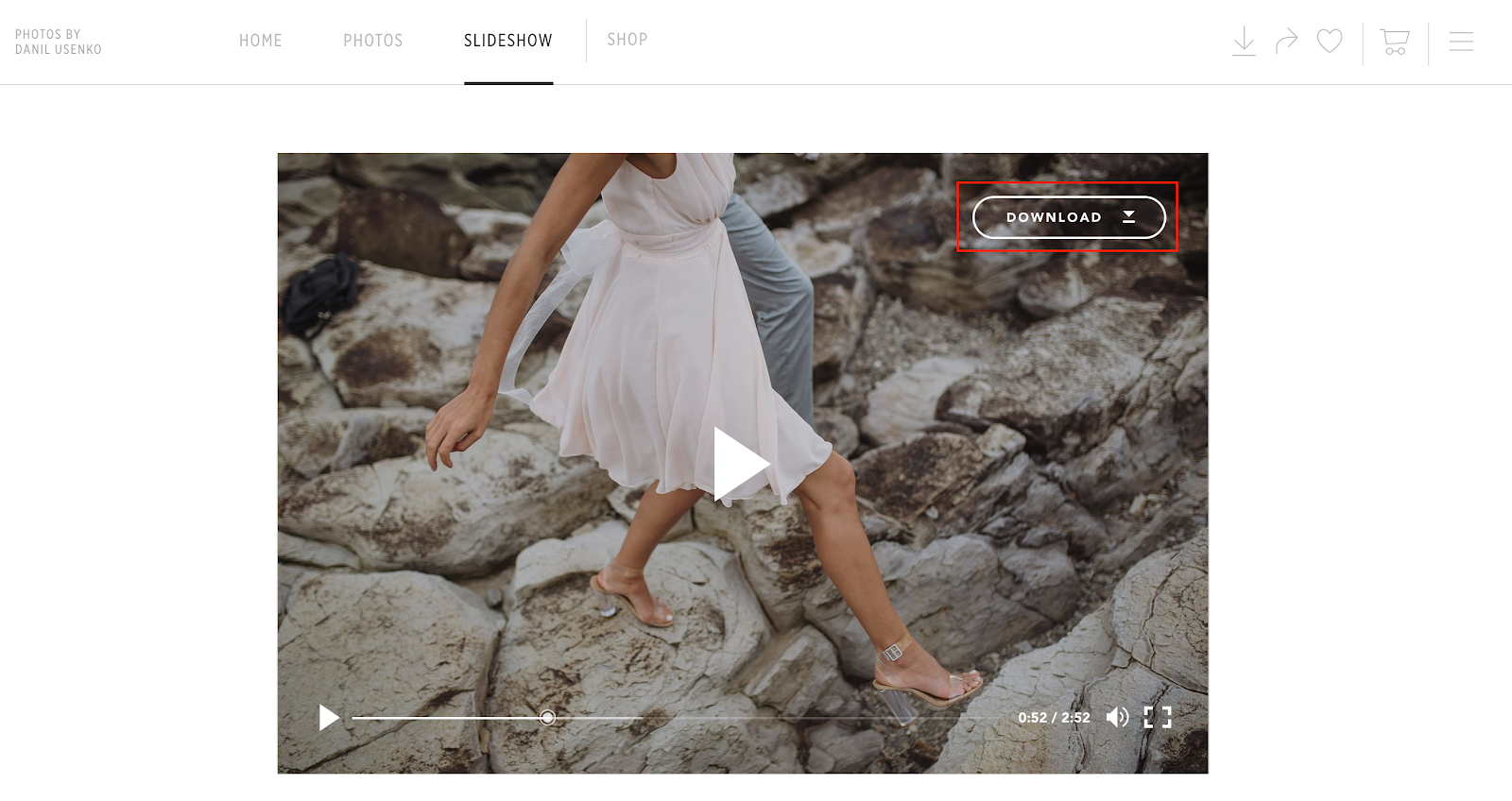Image resolution: width=1512 pixels, height=801 pixels.
Task: Click the Photos by Danil Usenko logo
Action: click(59, 42)
